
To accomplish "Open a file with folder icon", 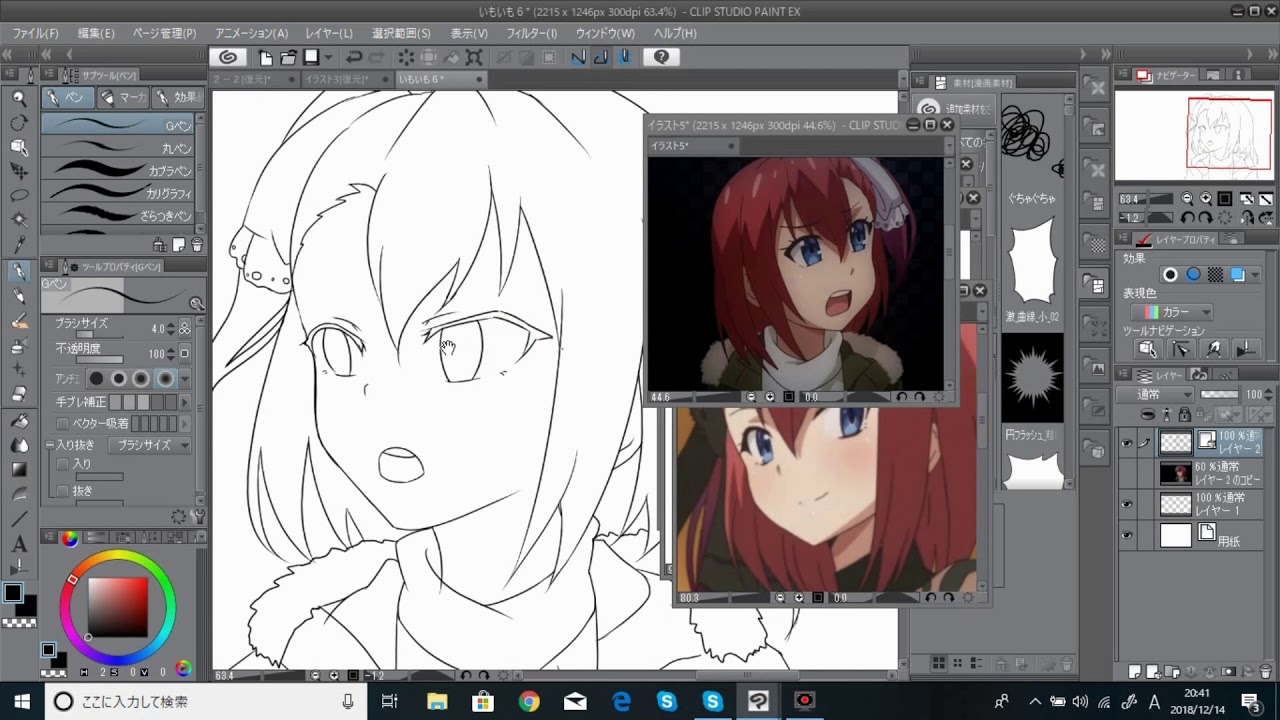I will [288, 57].
